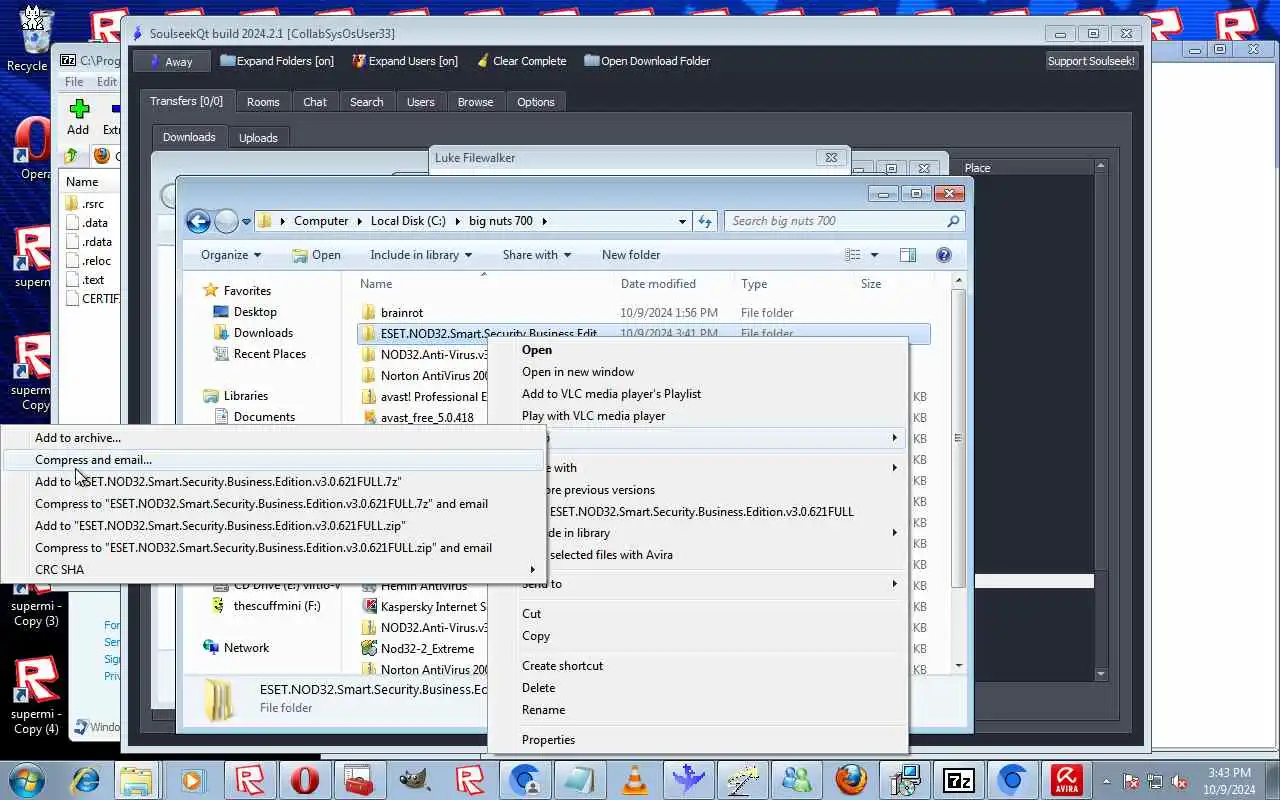The width and height of the screenshot is (1280, 800).
Task: Show hidden tray icons arrow
Action: coord(1106,781)
